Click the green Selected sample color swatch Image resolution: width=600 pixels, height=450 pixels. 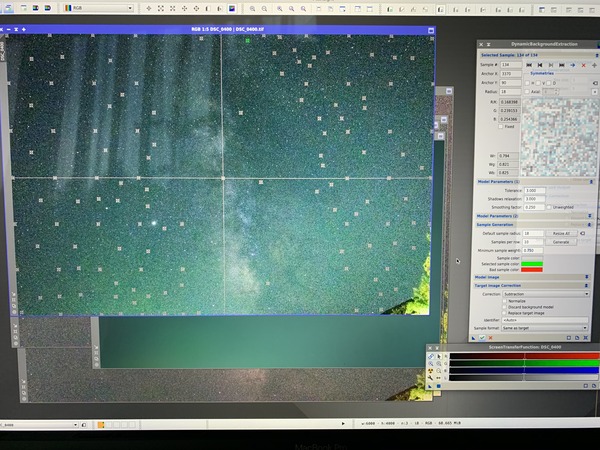(532, 264)
